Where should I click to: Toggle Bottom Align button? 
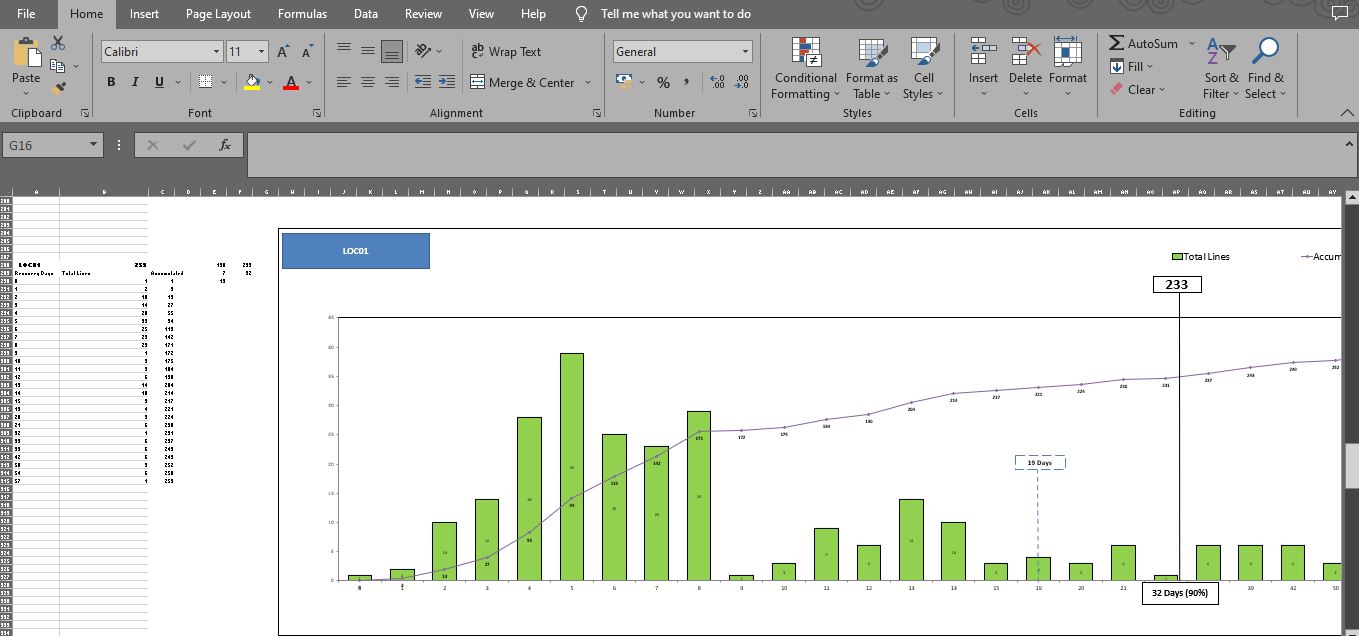click(x=392, y=51)
